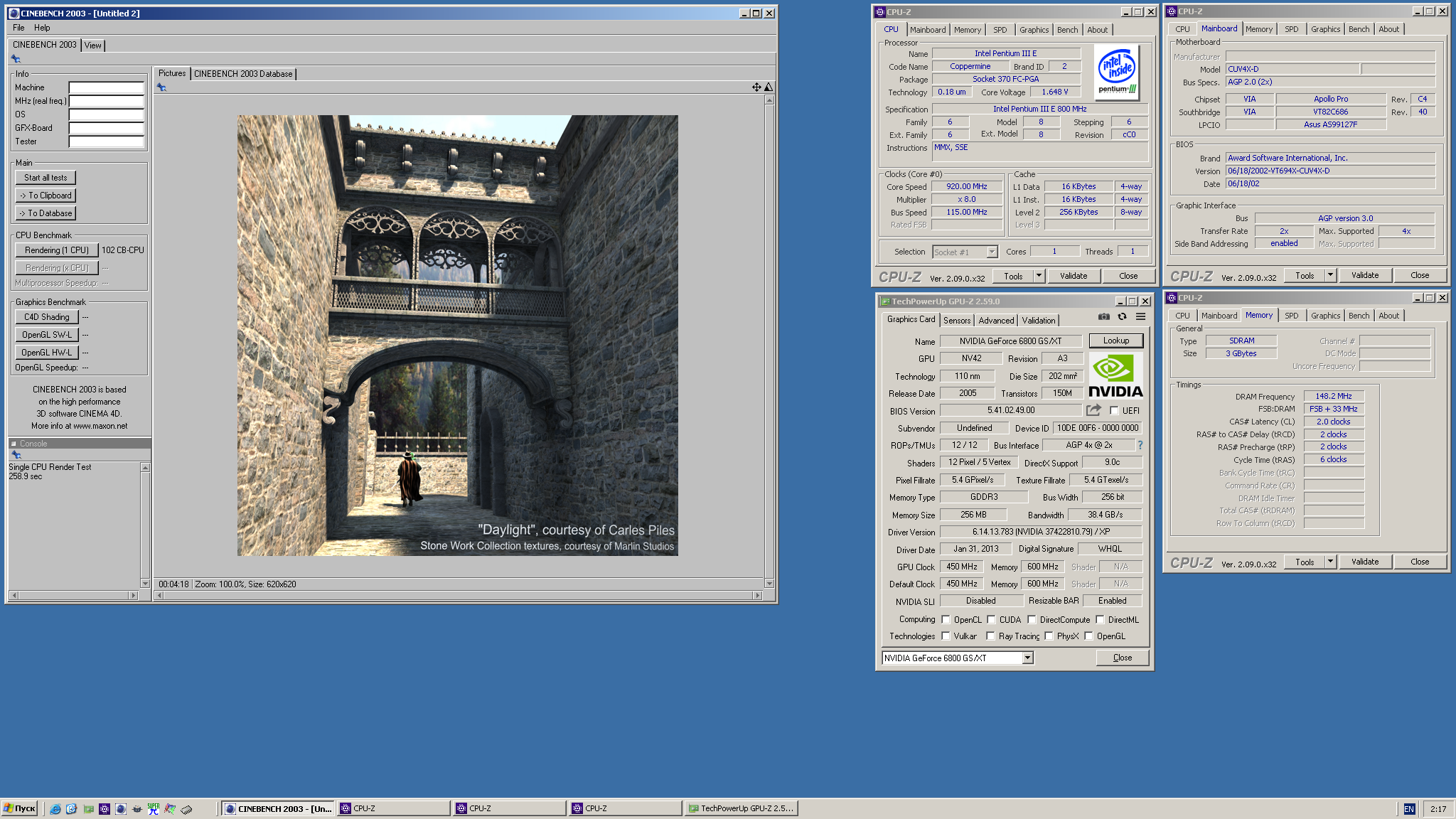This screenshot has width=1456, height=819.
Task: Launch Super PI icon in quick launch
Action: coord(154,809)
